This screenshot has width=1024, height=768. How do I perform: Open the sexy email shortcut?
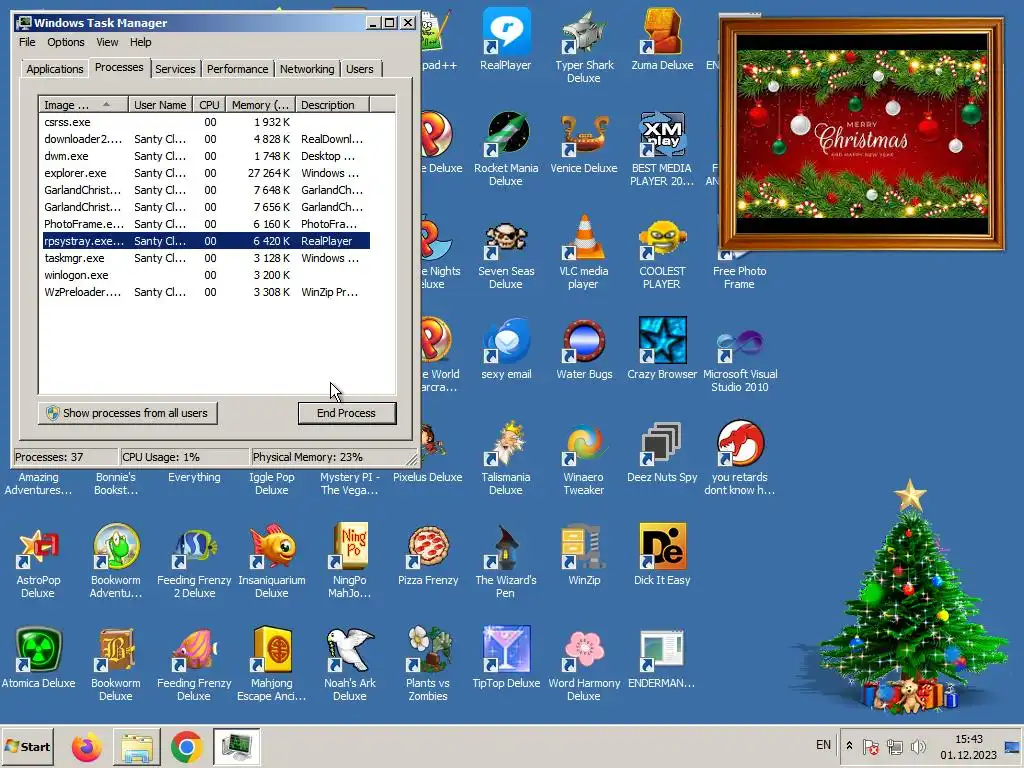tap(506, 349)
